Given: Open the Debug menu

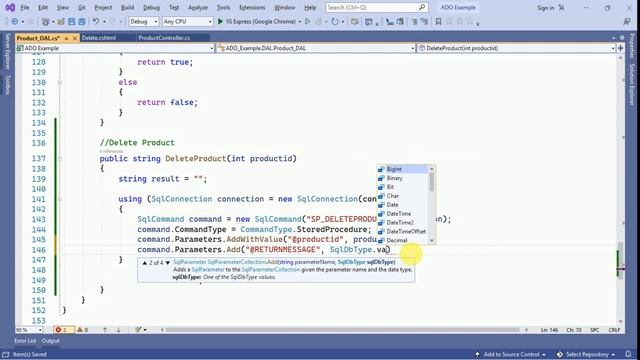Looking at the screenshot, I should tap(151, 7).
